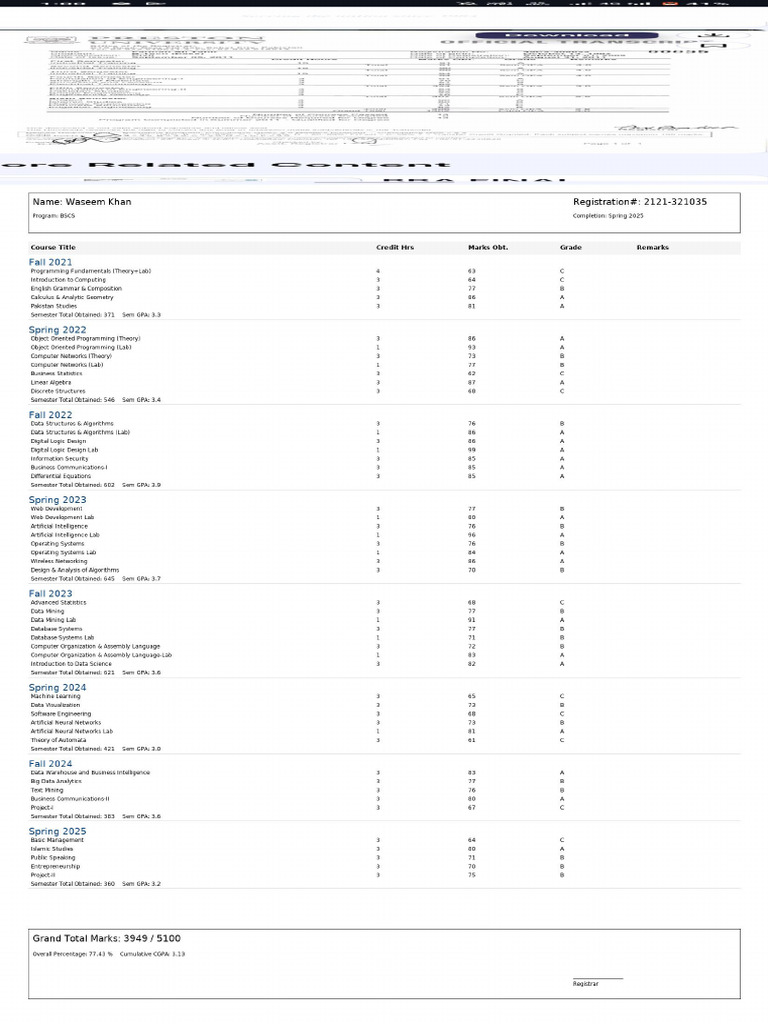Click the 'Advanced Statistics' course
This screenshot has width=768, height=1024.
click(58, 603)
